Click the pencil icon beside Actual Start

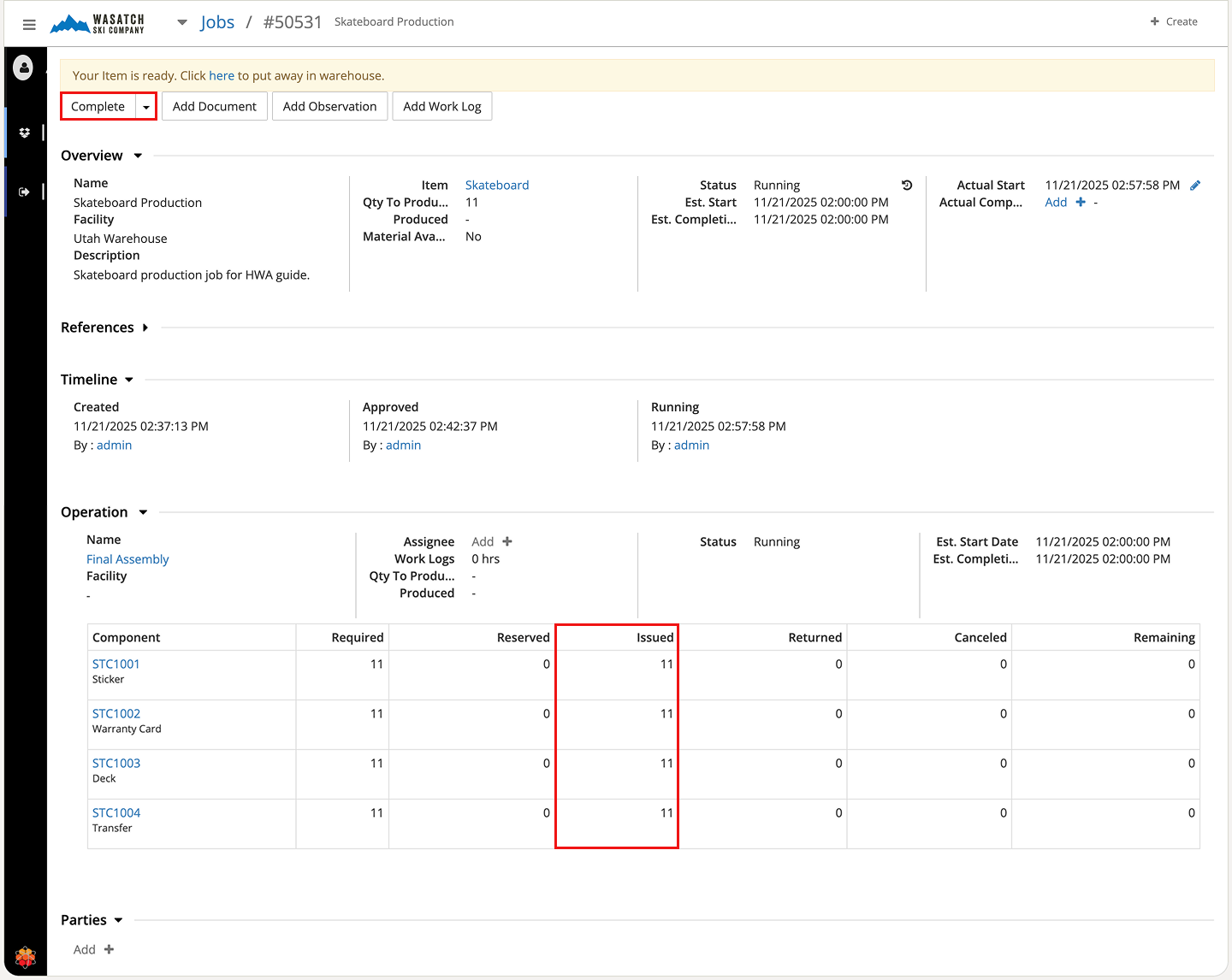tap(1195, 186)
